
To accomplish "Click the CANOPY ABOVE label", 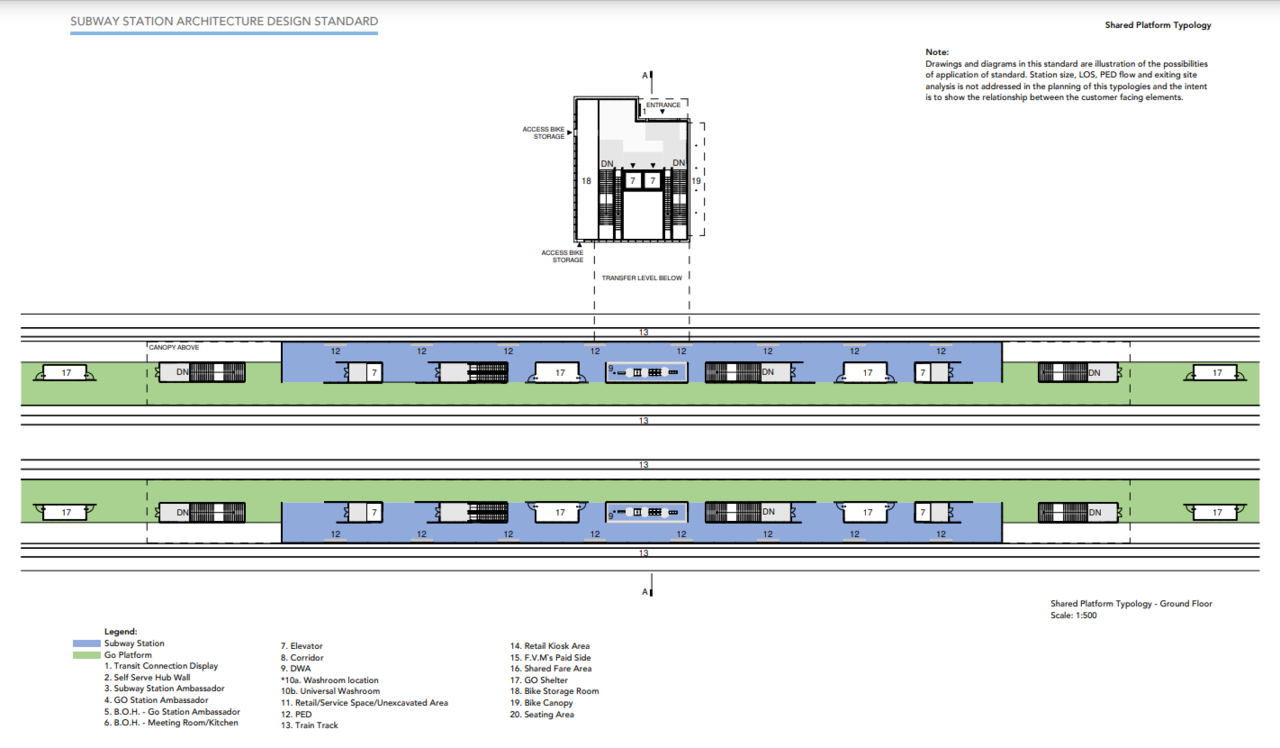I will 174,347.
